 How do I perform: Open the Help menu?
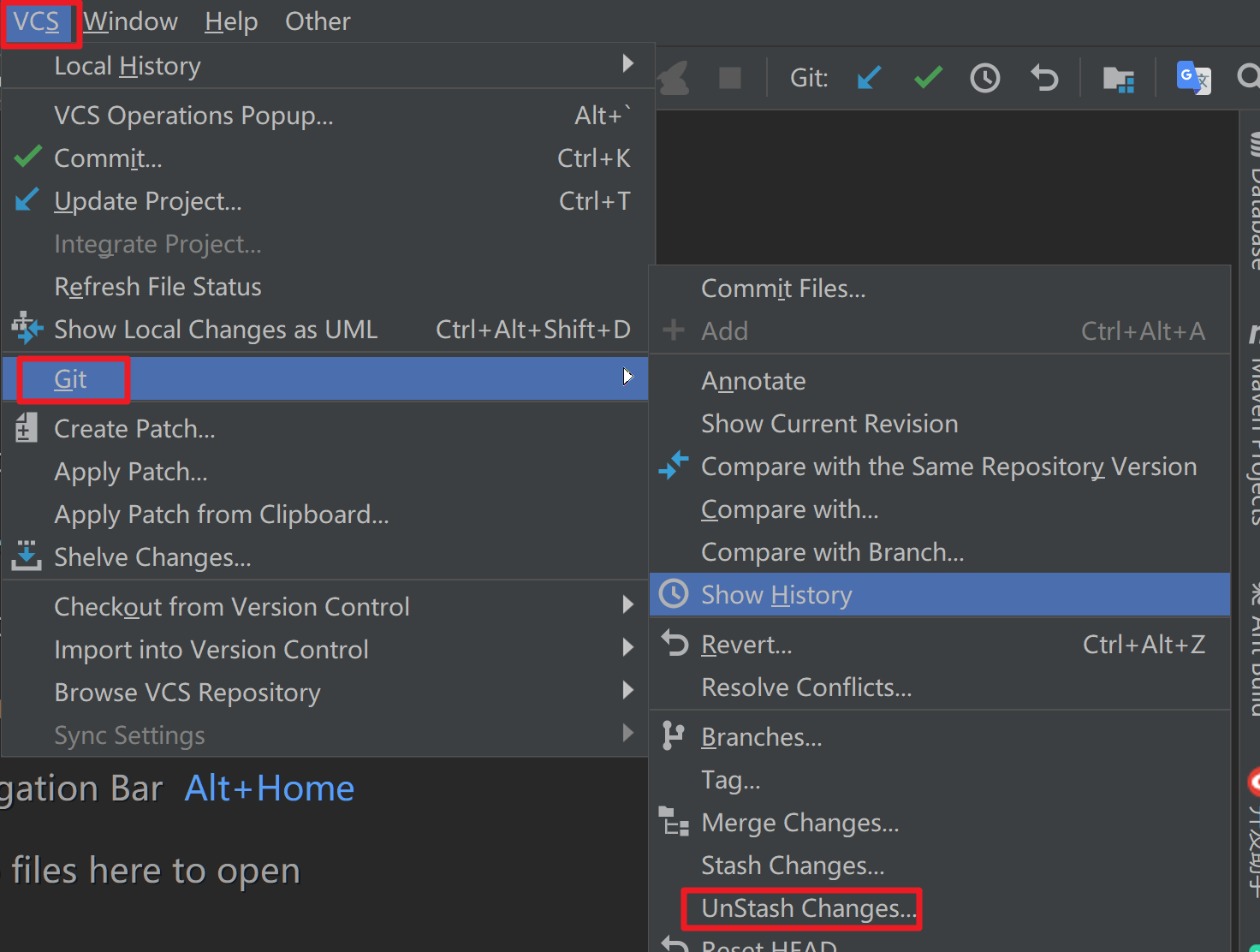click(231, 21)
